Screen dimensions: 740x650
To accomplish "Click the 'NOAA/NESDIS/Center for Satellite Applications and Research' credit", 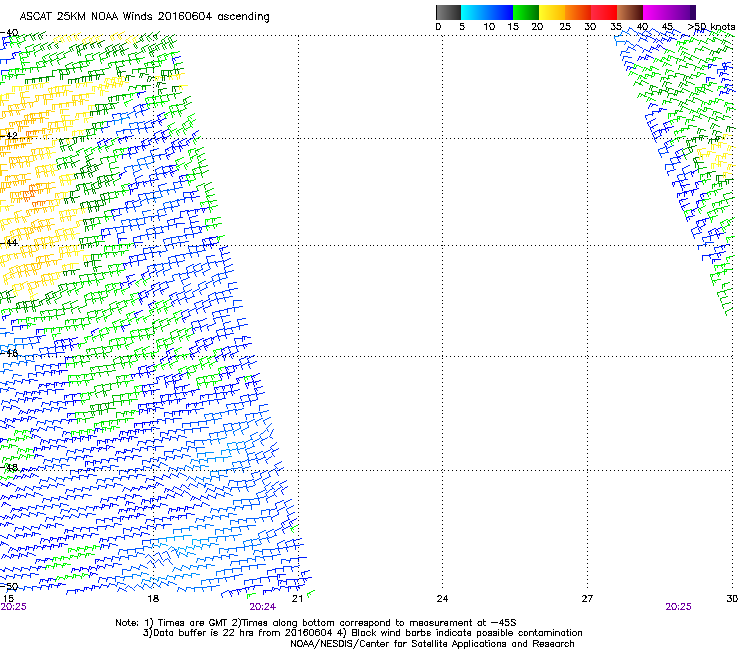I will coord(432,644).
